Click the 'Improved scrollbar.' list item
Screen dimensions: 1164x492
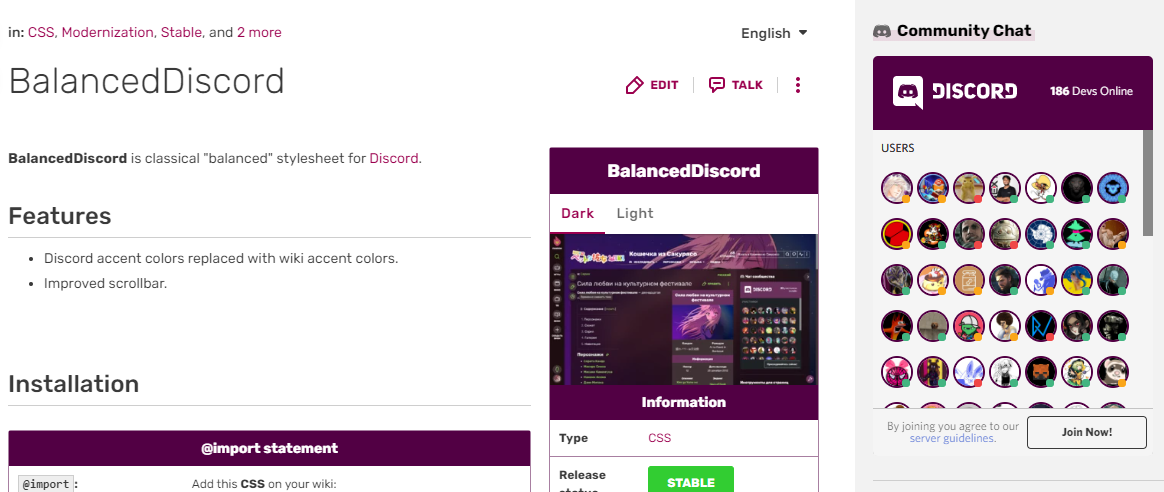pyautogui.click(x=105, y=283)
